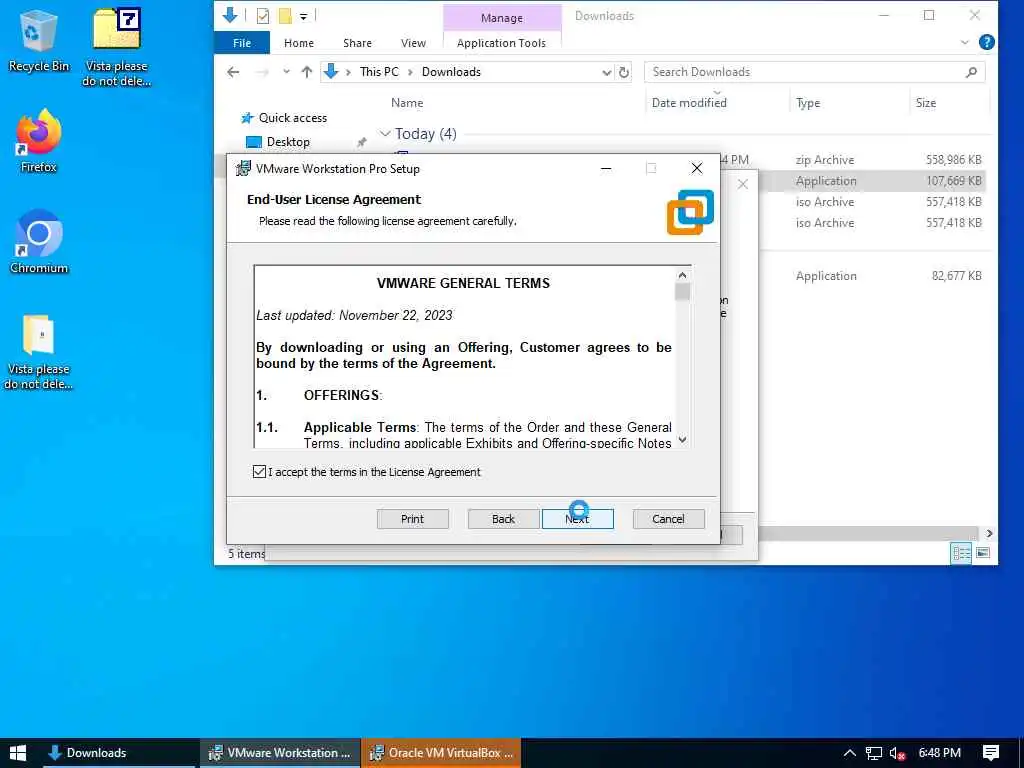Select the Downloads taskbar button
The image size is (1024, 768).
(119, 753)
